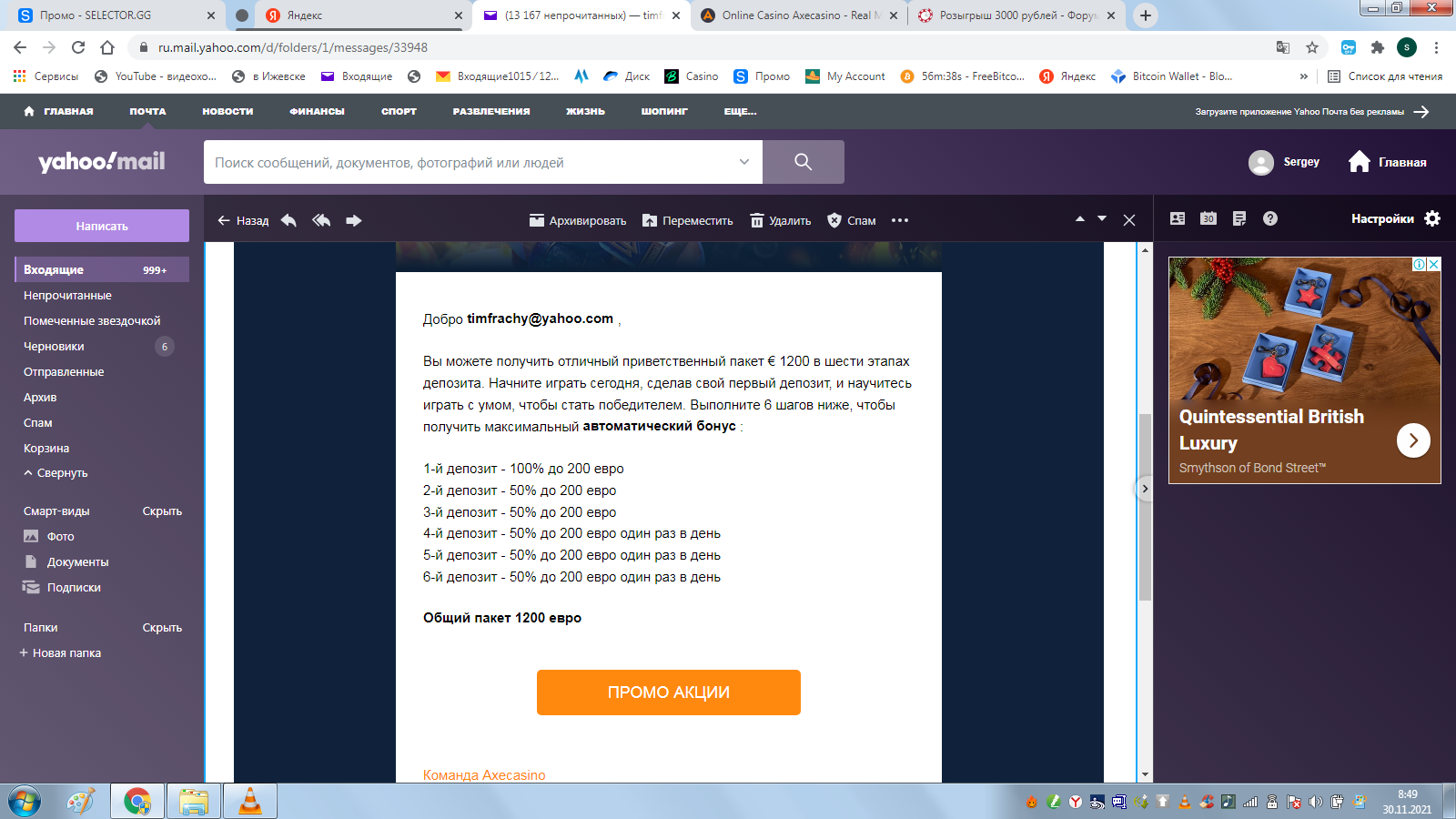Open the Черновики drafts folder

click(x=54, y=347)
